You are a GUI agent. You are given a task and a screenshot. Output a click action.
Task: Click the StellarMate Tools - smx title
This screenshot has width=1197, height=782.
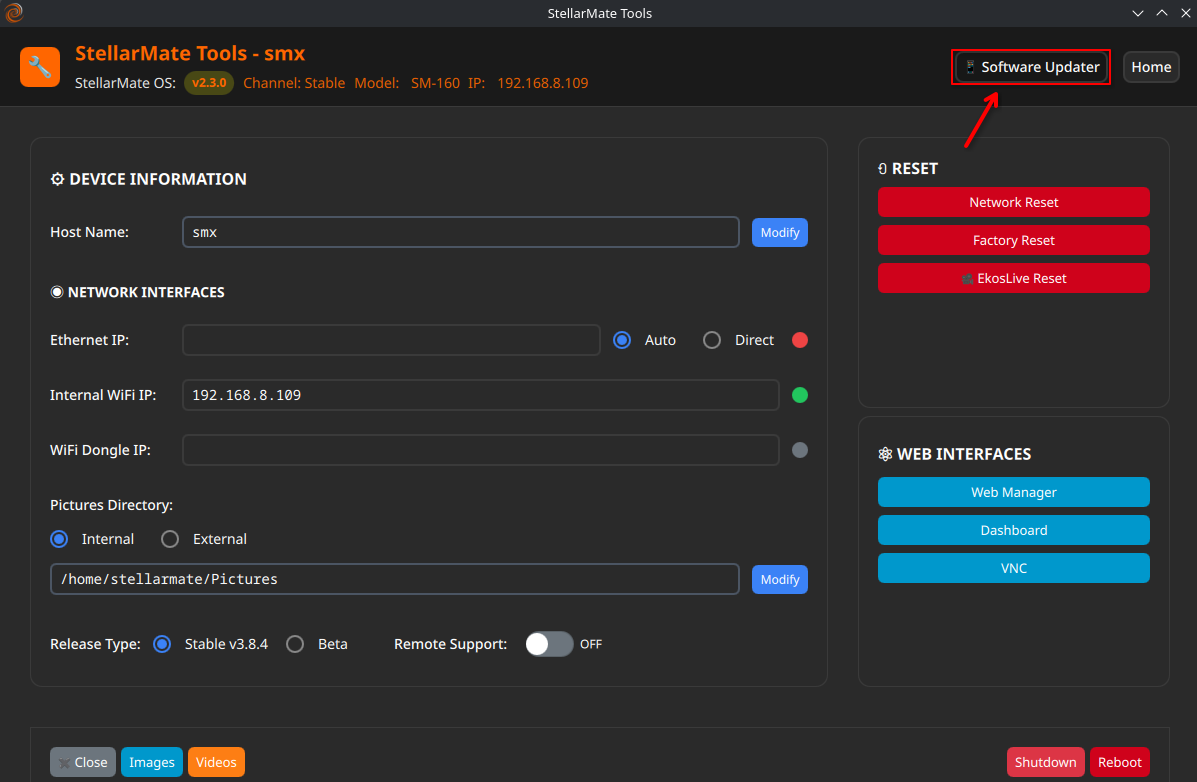190,53
